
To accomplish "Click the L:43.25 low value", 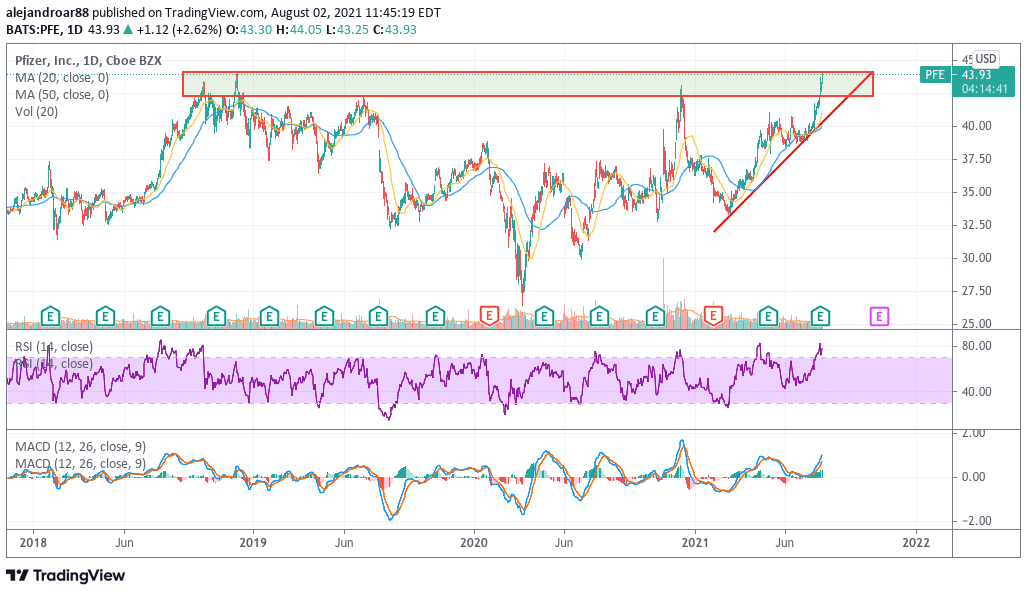I will (349, 29).
